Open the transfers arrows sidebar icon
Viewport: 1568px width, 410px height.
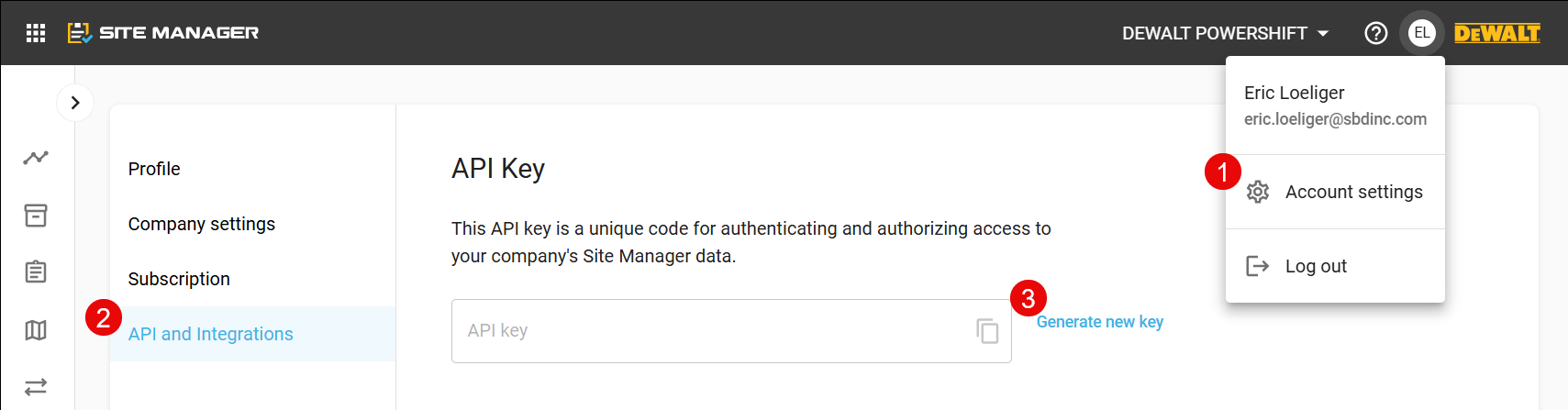36,387
